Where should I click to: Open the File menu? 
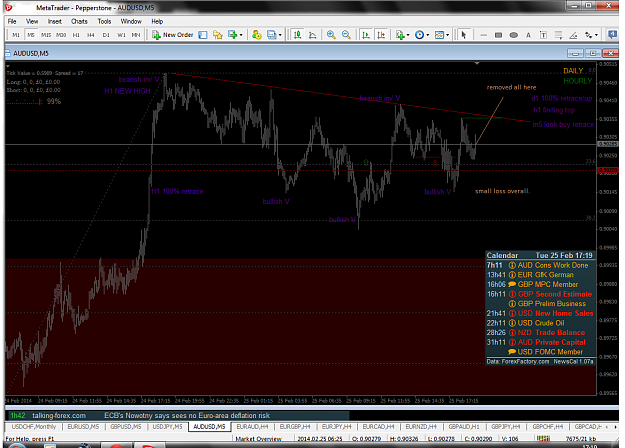(12, 22)
